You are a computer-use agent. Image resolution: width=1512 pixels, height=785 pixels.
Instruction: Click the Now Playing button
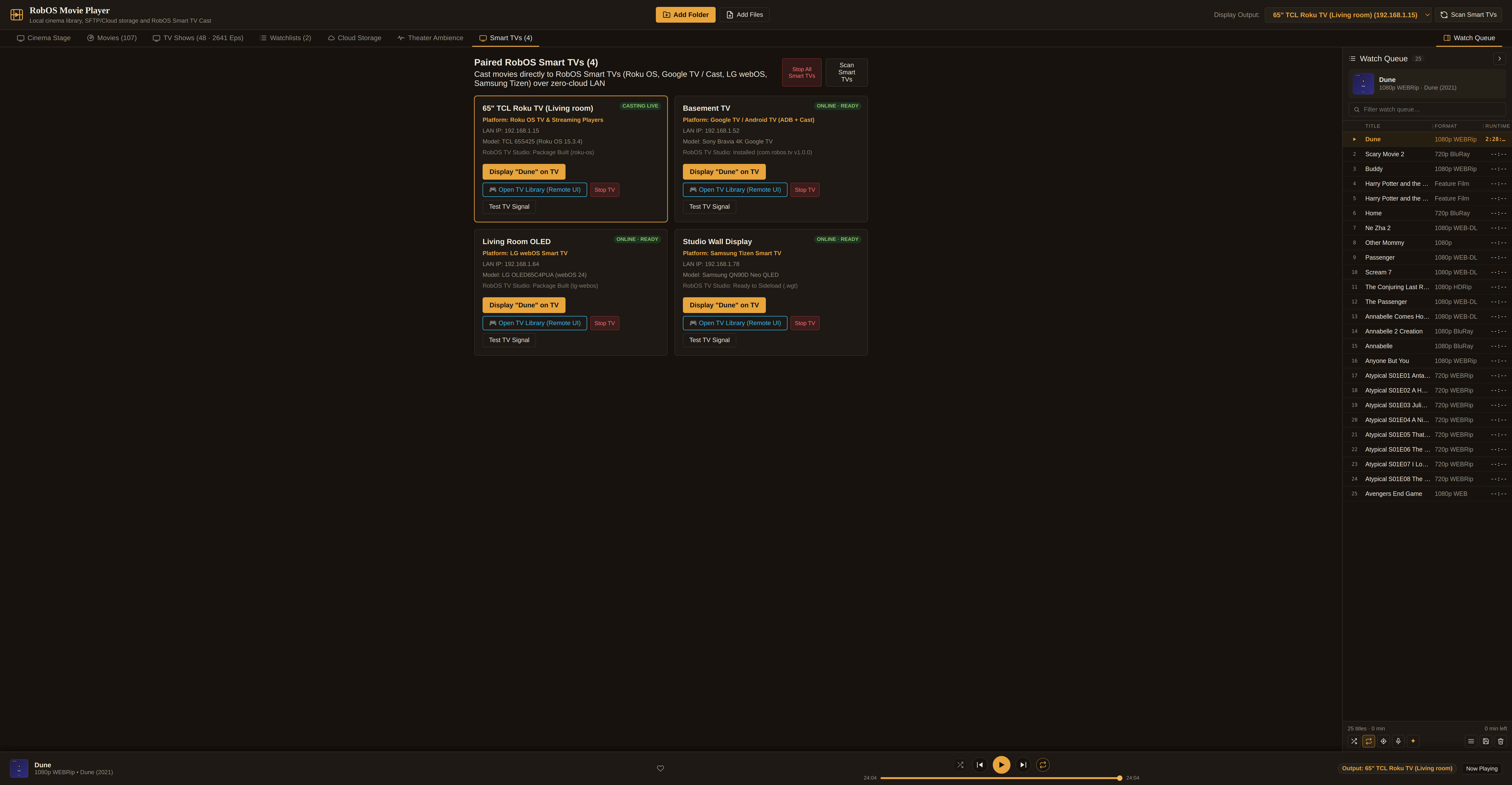pyautogui.click(x=1481, y=768)
